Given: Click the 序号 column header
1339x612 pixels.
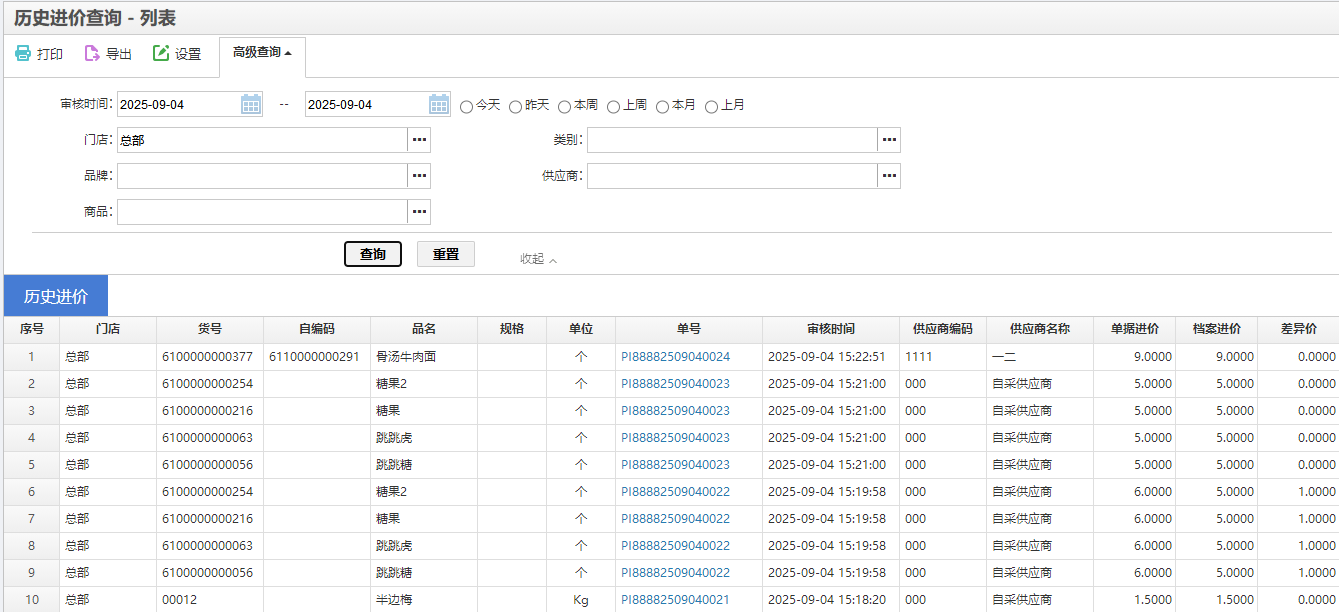Looking at the screenshot, I should 32,330.
